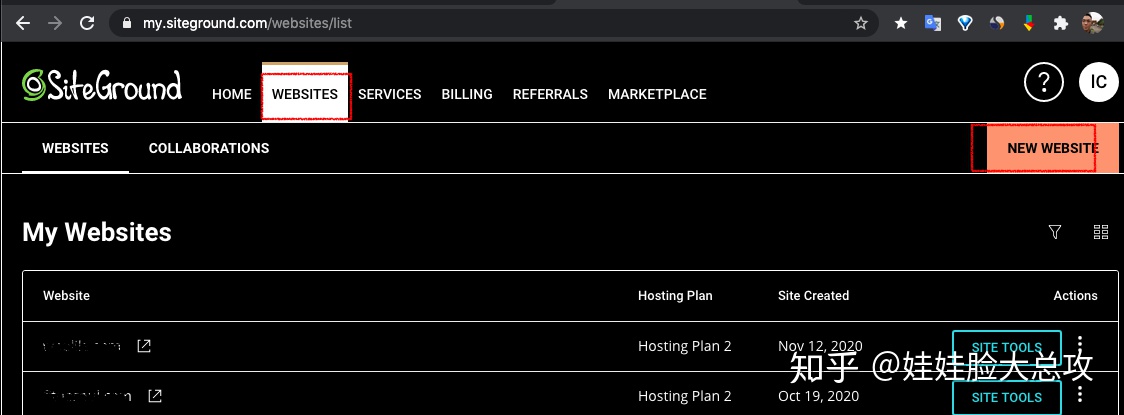Open the HOME menu item
Screen dimensions: 1124x415
[232, 94]
